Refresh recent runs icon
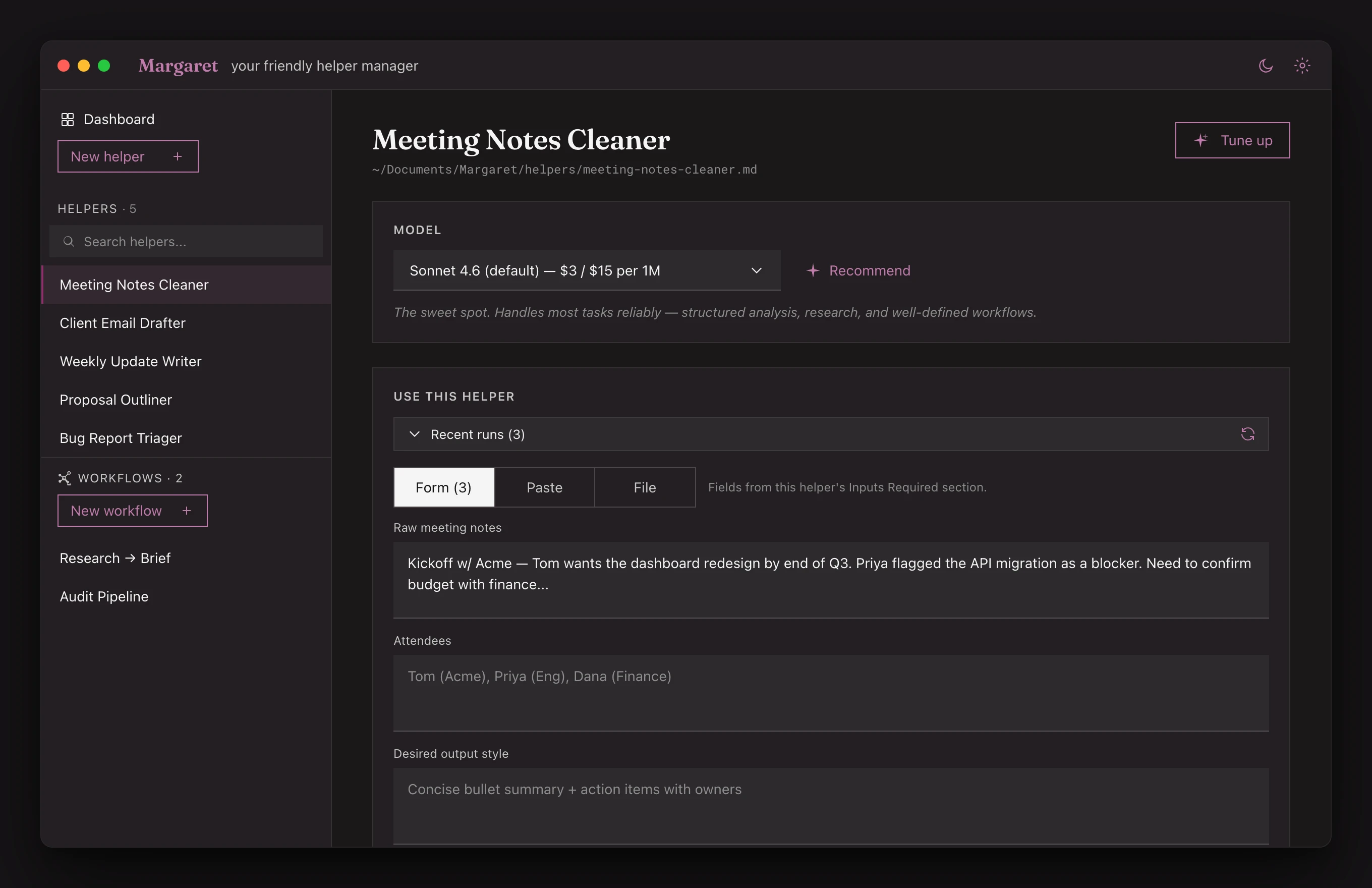 tap(1247, 434)
